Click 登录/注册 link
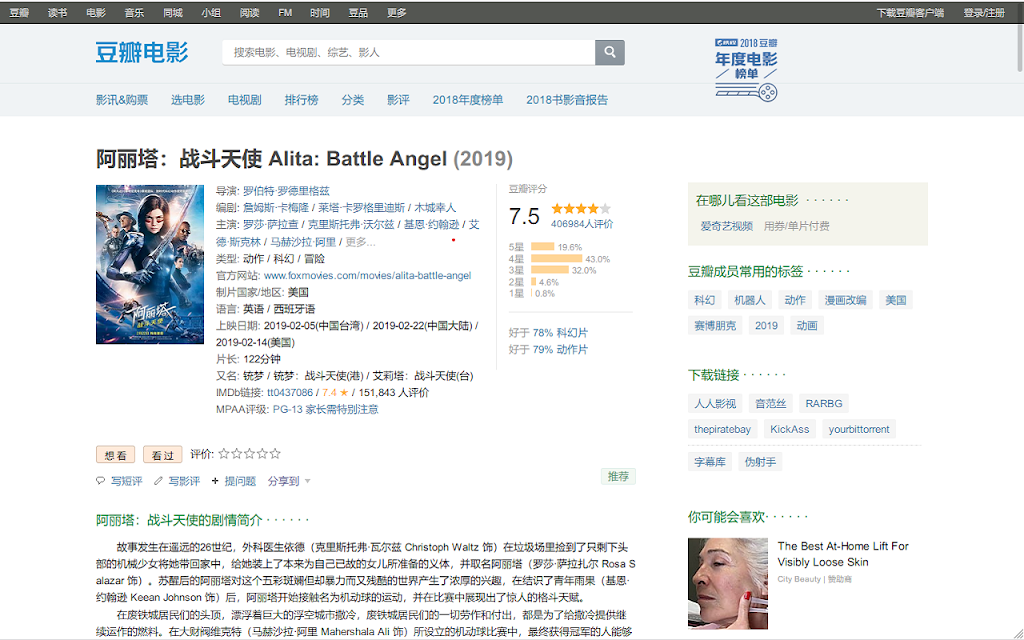 [x=984, y=12]
